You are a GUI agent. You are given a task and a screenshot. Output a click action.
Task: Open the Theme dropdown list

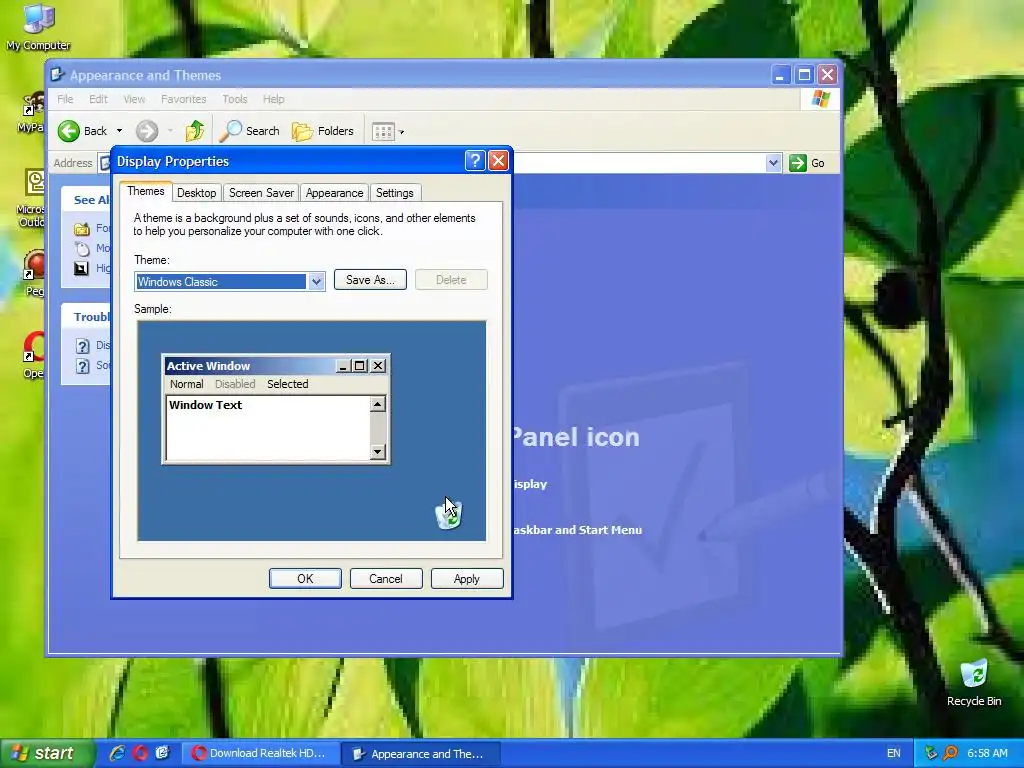316,281
